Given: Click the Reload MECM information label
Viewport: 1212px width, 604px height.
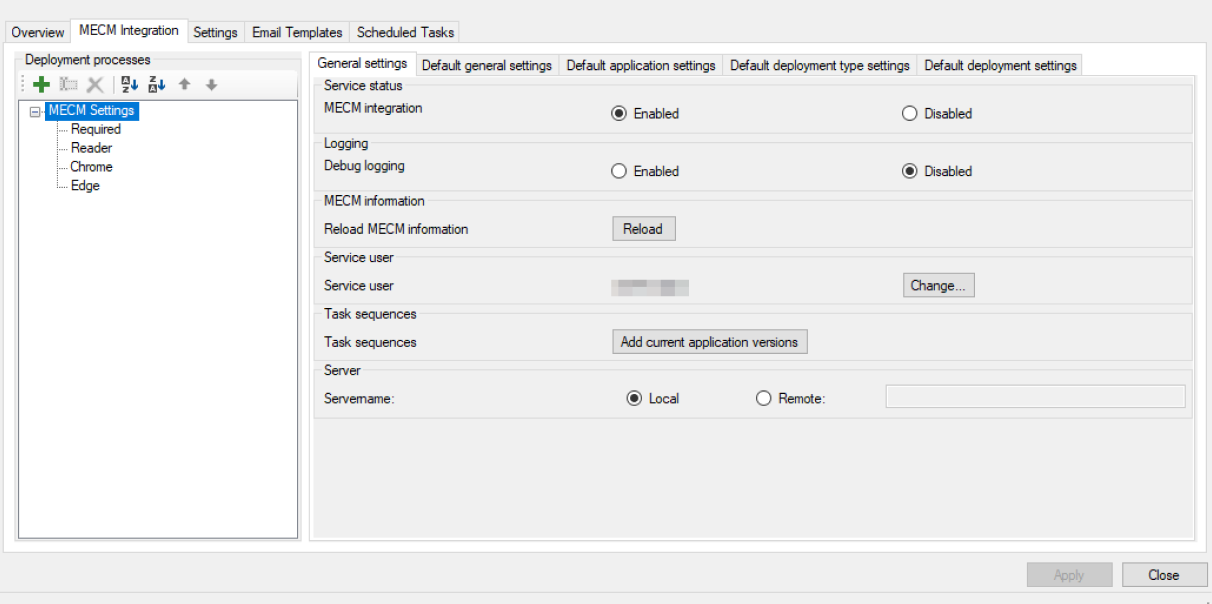Looking at the screenshot, I should pos(396,229).
